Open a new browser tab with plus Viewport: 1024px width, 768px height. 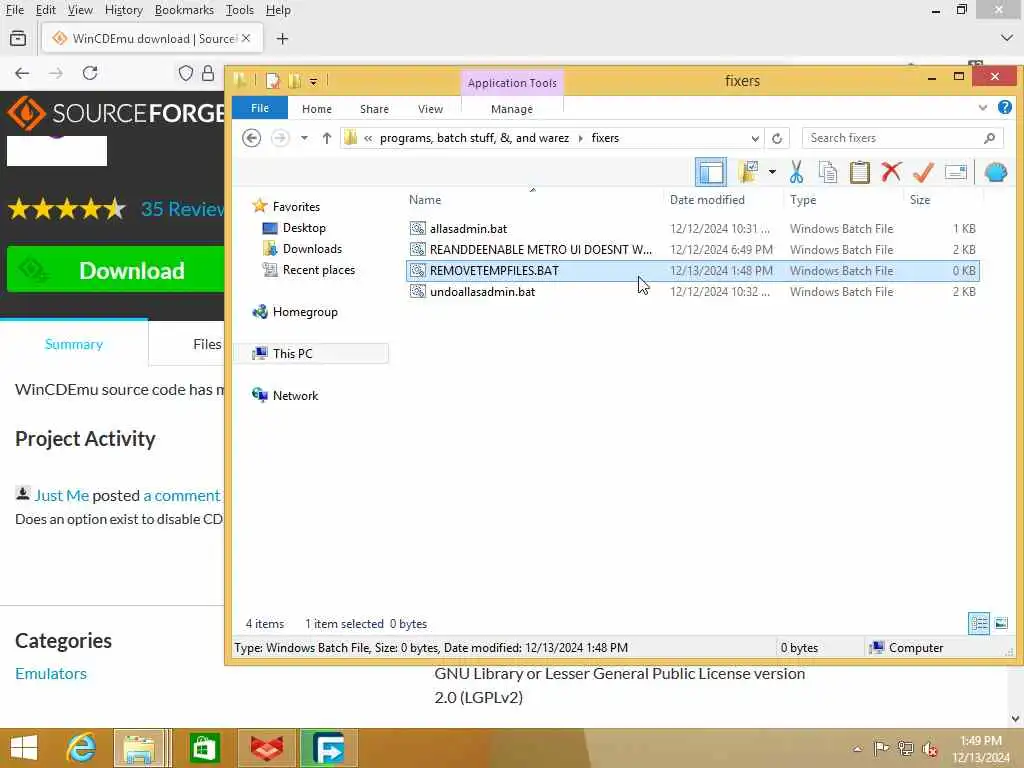point(282,39)
